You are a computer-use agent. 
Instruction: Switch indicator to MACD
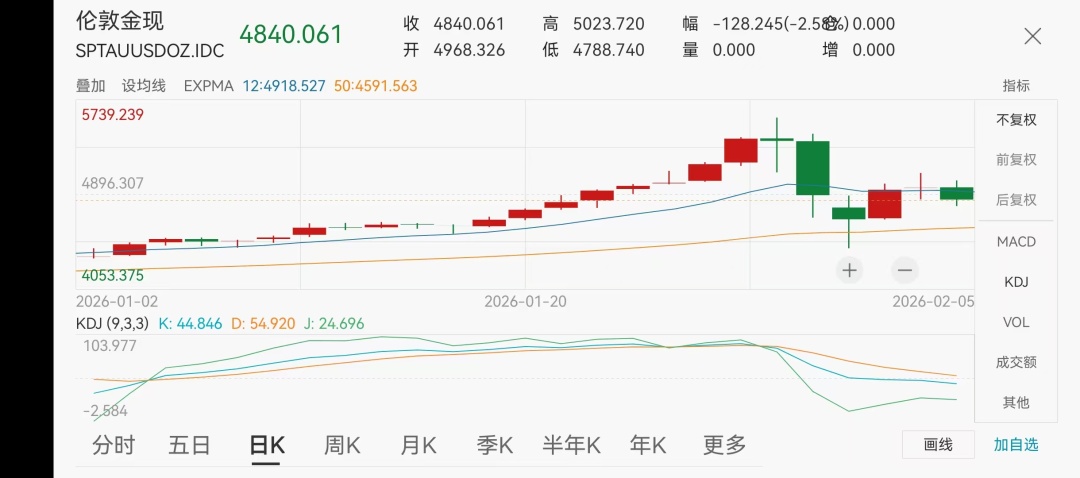pos(1016,242)
